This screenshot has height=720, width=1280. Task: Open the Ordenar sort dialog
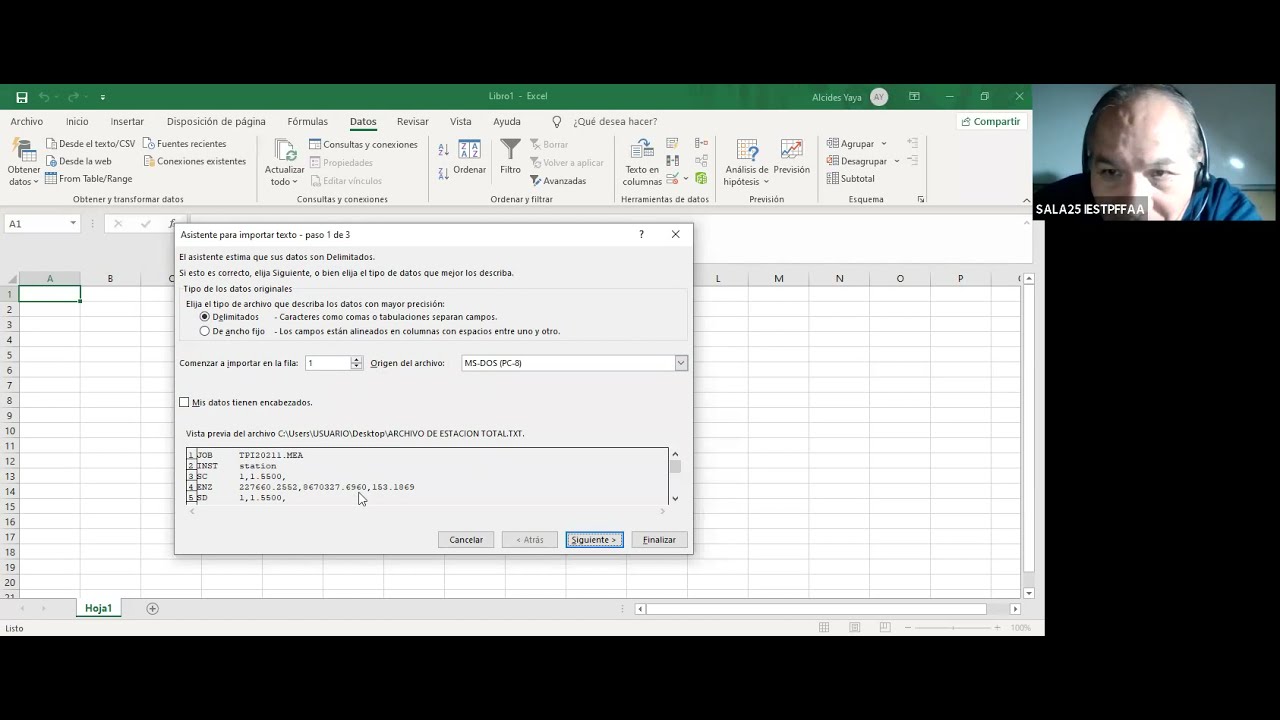(469, 158)
